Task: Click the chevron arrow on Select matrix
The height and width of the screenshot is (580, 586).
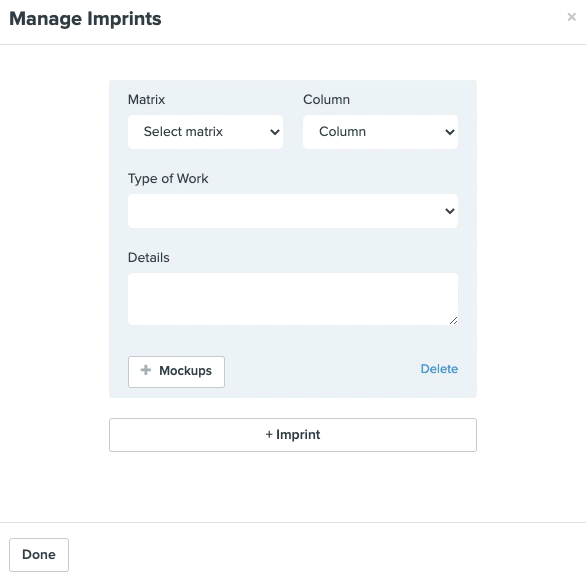Action: point(275,132)
